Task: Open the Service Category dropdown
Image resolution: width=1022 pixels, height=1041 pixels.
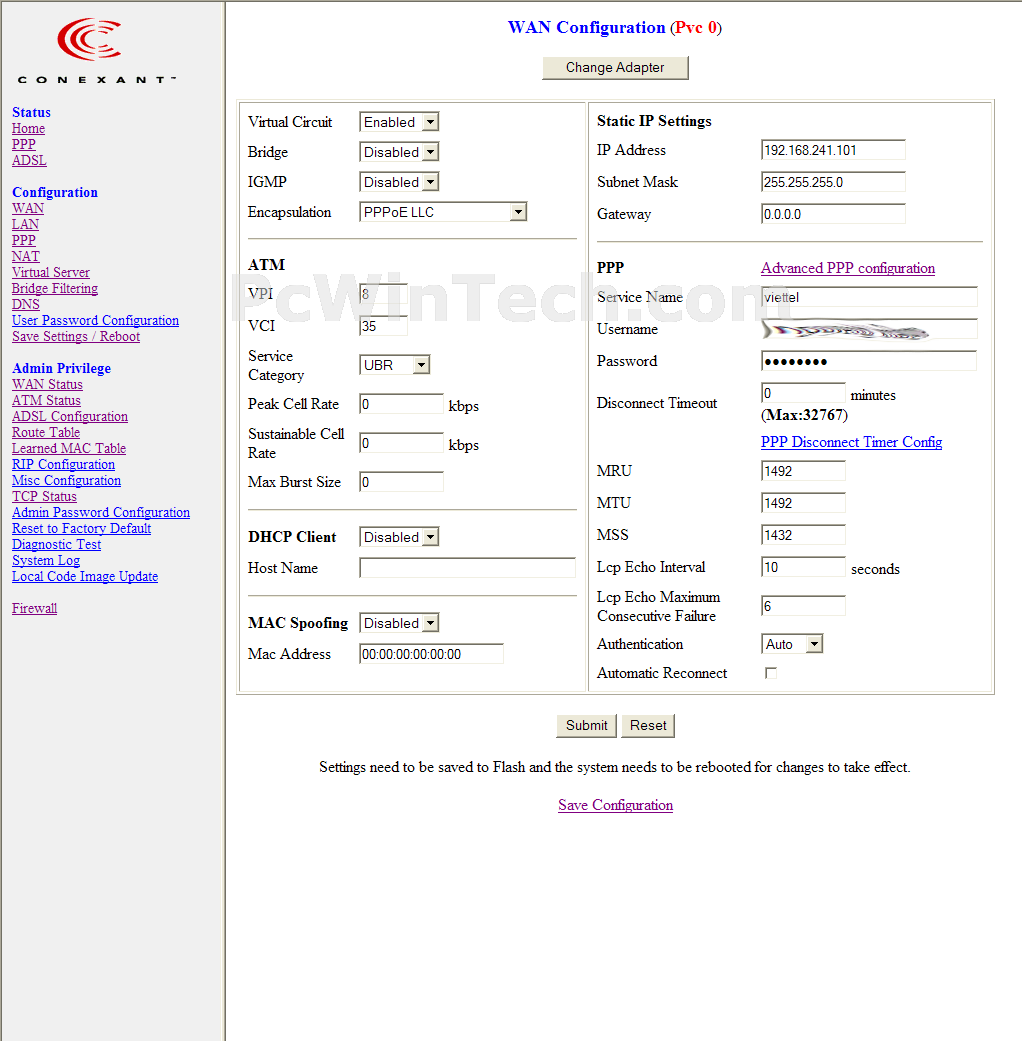Action: [394, 365]
